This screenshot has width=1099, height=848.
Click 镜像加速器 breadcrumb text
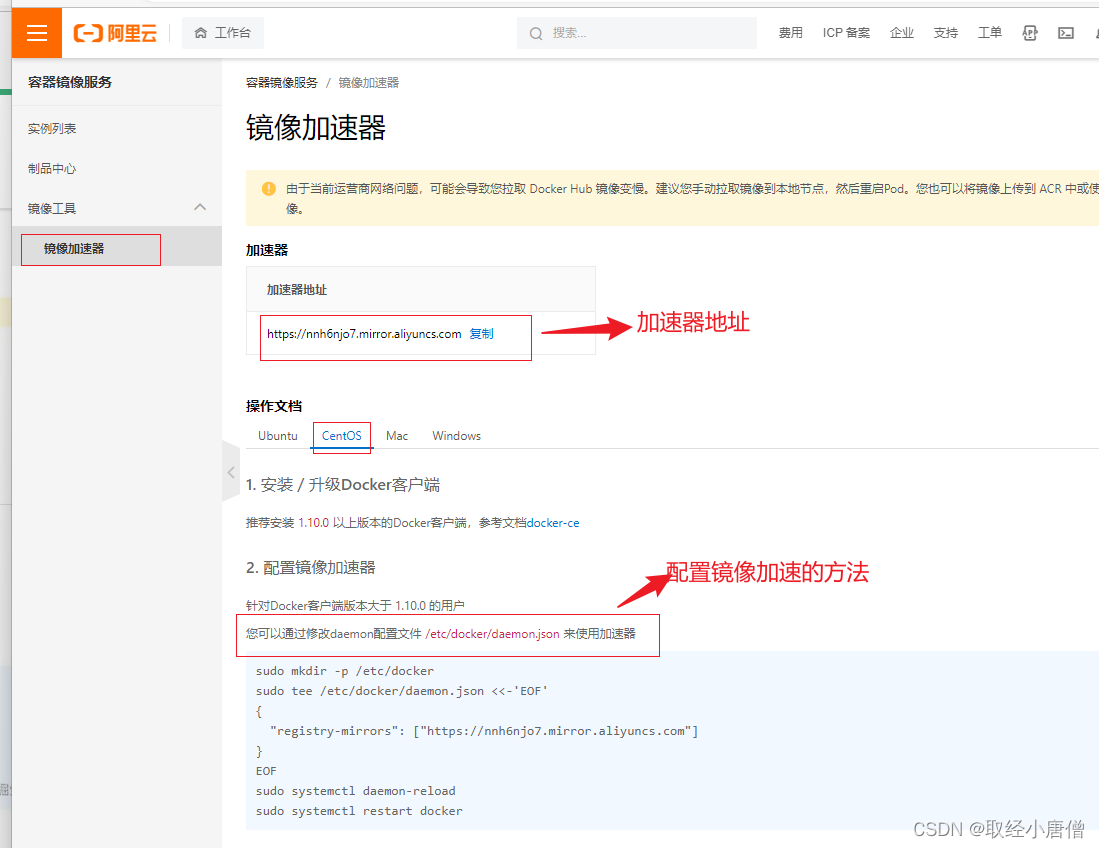pyautogui.click(x=369, y=83)
